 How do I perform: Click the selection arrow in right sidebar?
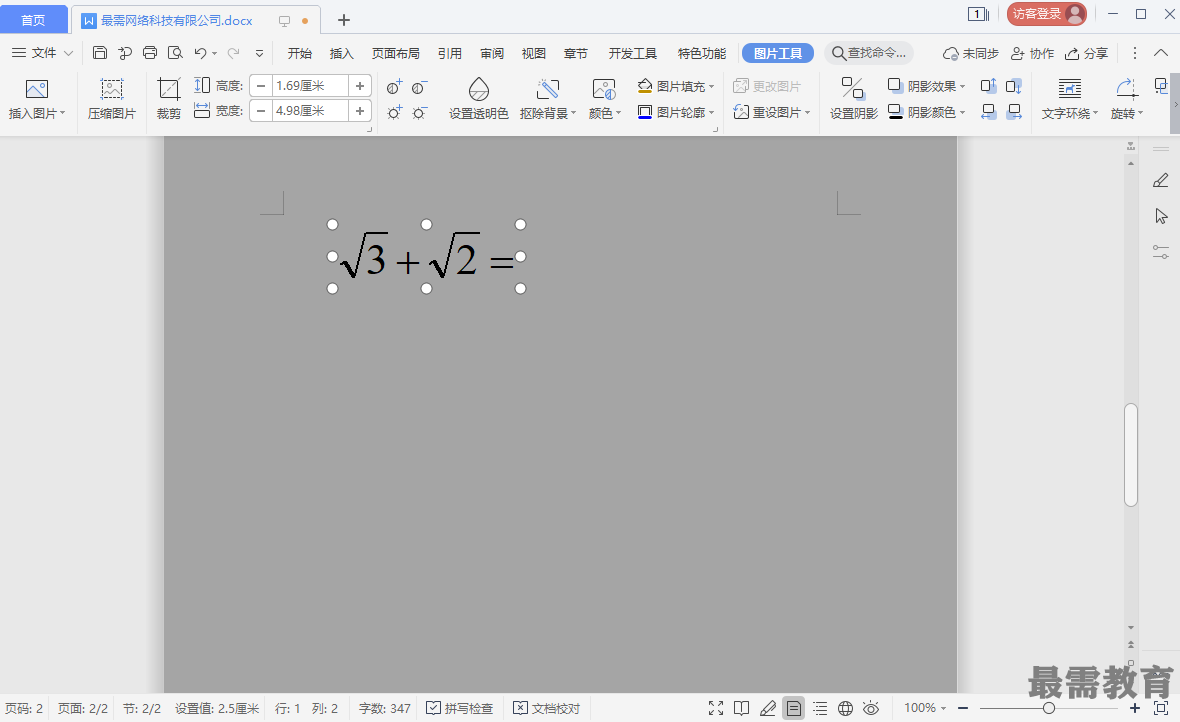click(x=1161, y=216)
